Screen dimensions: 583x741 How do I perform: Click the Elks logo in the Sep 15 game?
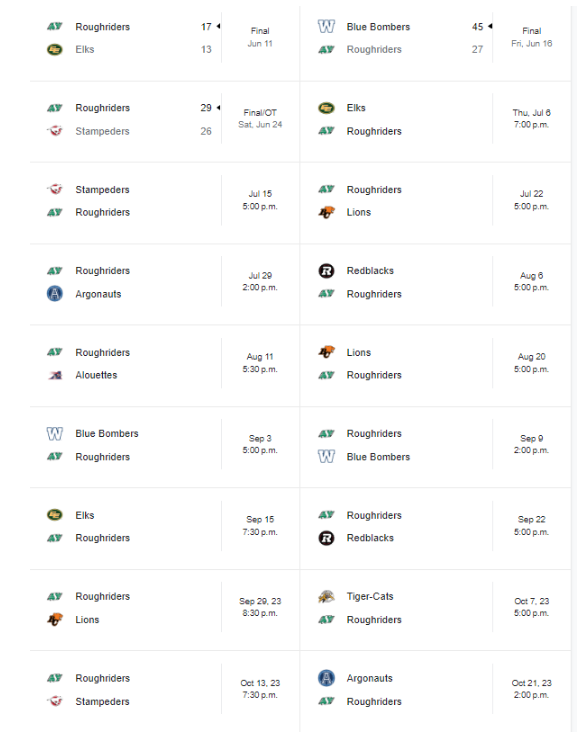point(55,515)
